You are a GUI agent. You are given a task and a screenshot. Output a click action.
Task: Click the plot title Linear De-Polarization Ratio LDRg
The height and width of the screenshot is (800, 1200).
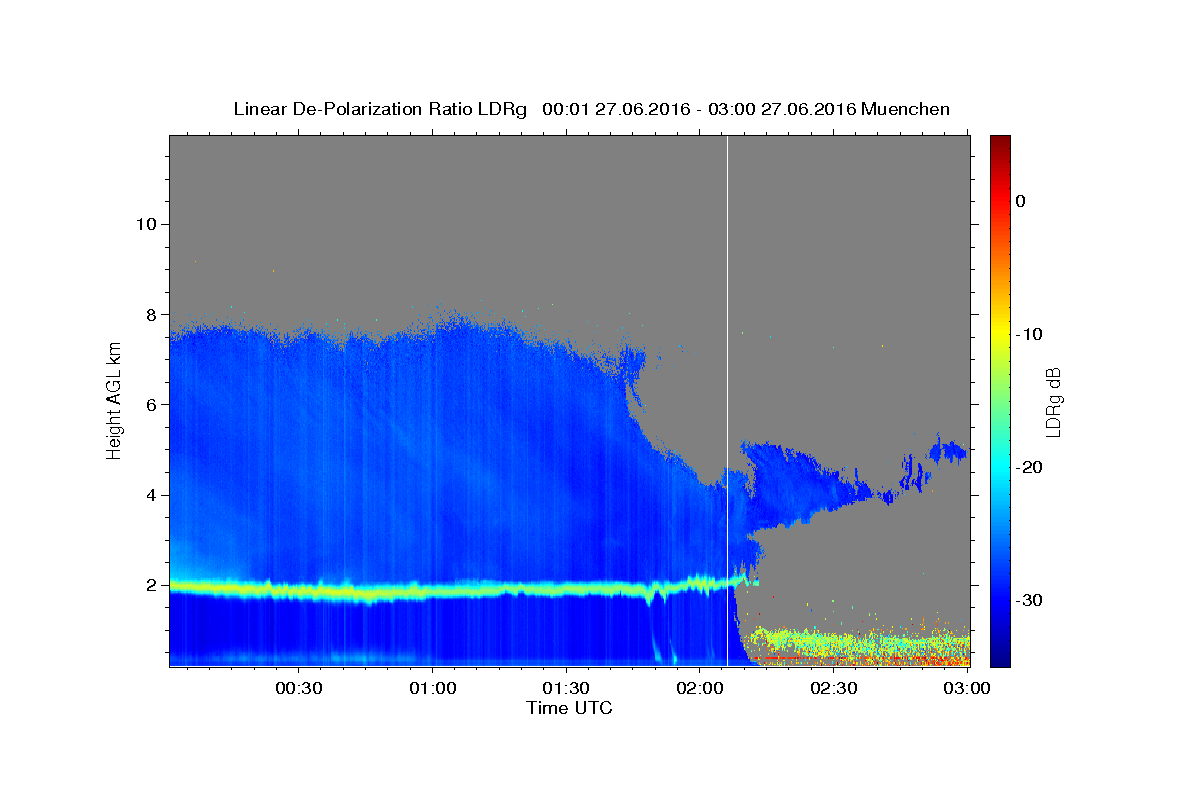[380, 109]
